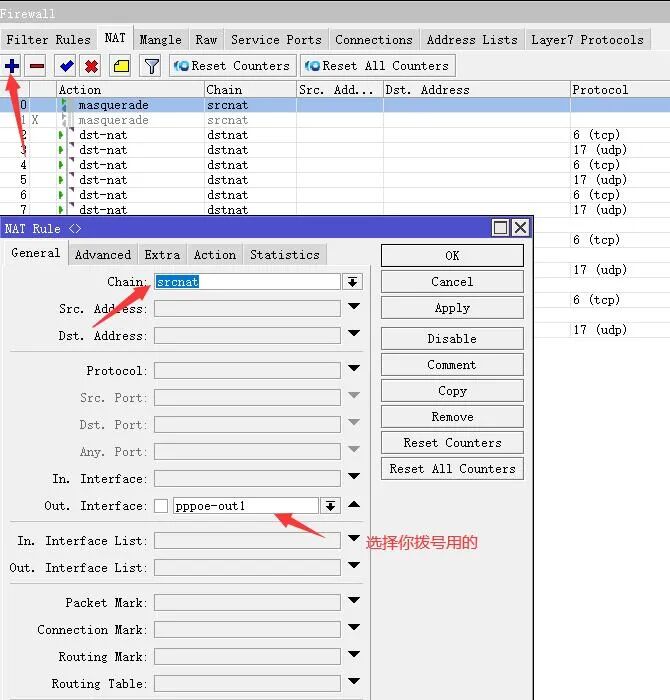
Task: Select the NAT tab
Action: [115, 38]
